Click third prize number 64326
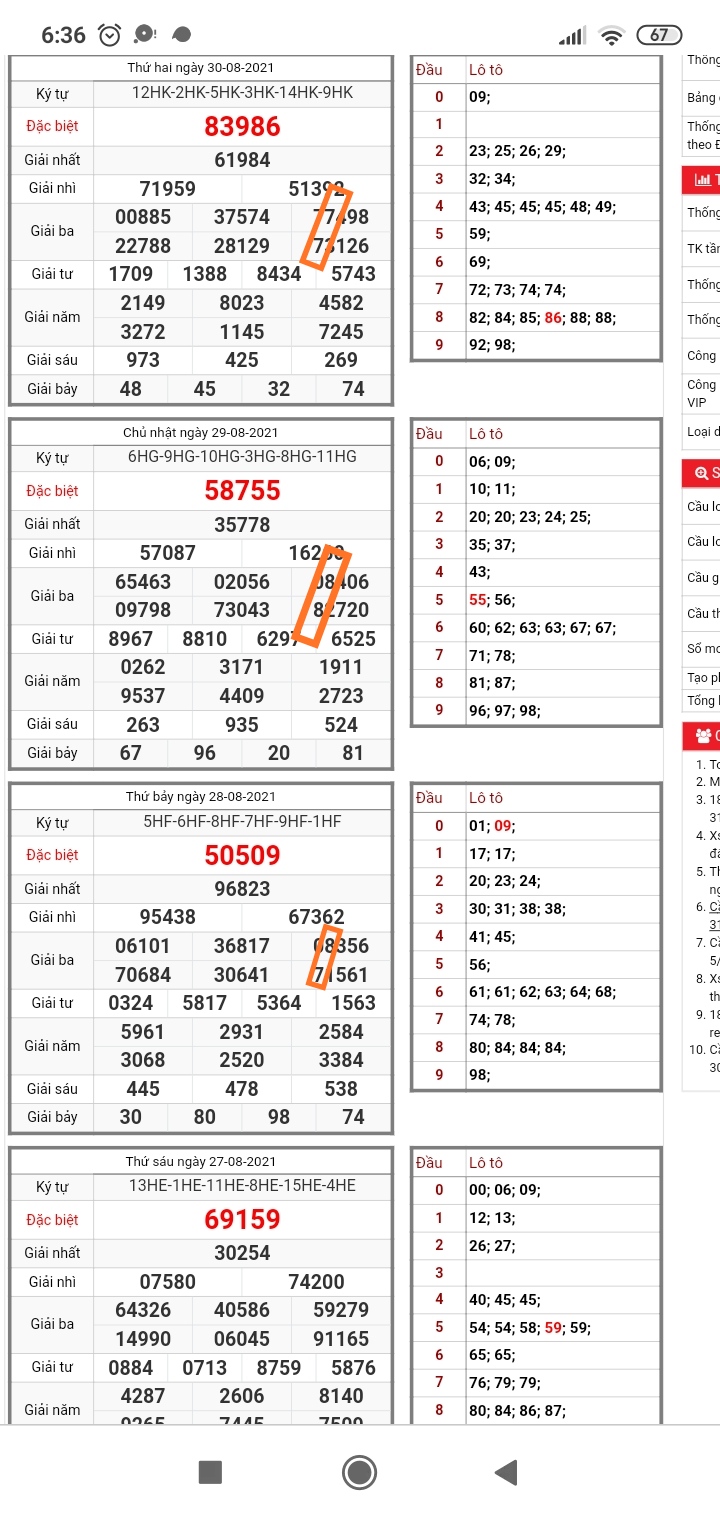Image resolution: width=720 pixels, height=1520 pixels. (143, 1310)
